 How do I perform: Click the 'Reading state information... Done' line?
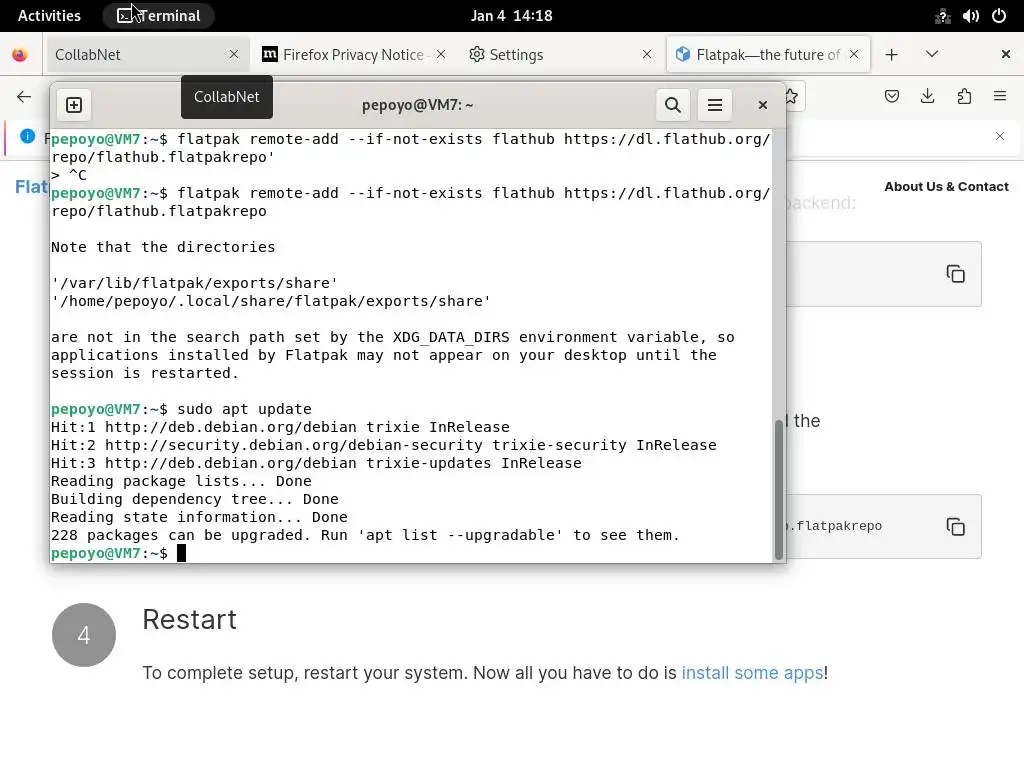click(x=199, y=517)
